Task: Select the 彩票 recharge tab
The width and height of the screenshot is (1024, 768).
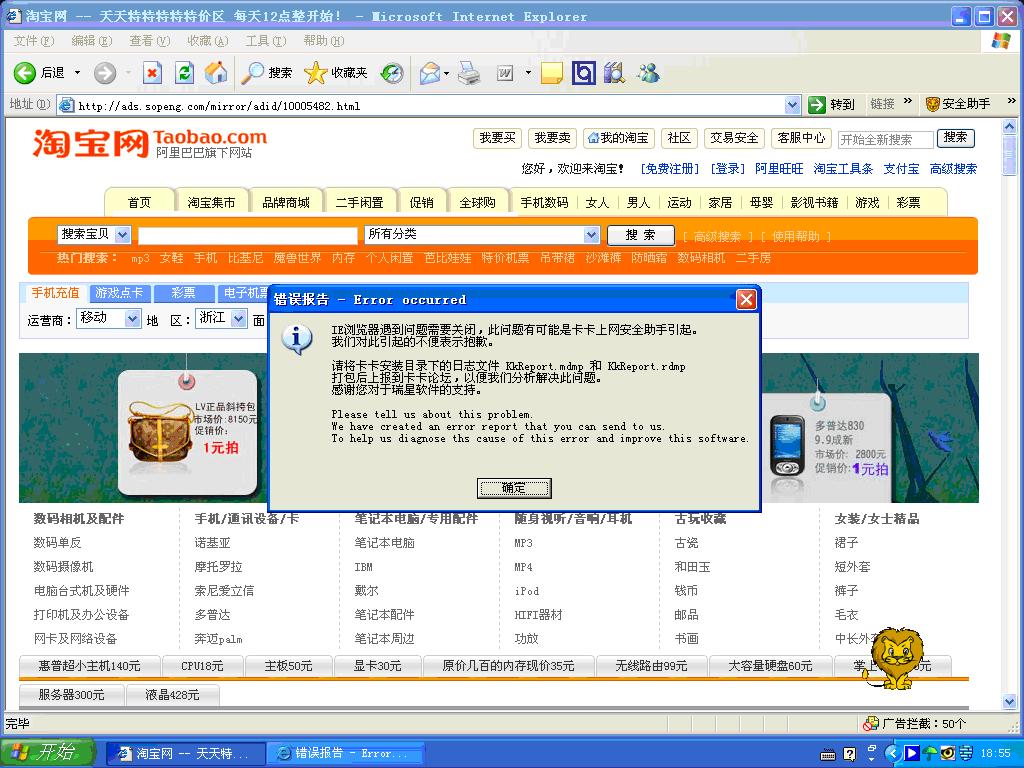Action: pos(184,293)
